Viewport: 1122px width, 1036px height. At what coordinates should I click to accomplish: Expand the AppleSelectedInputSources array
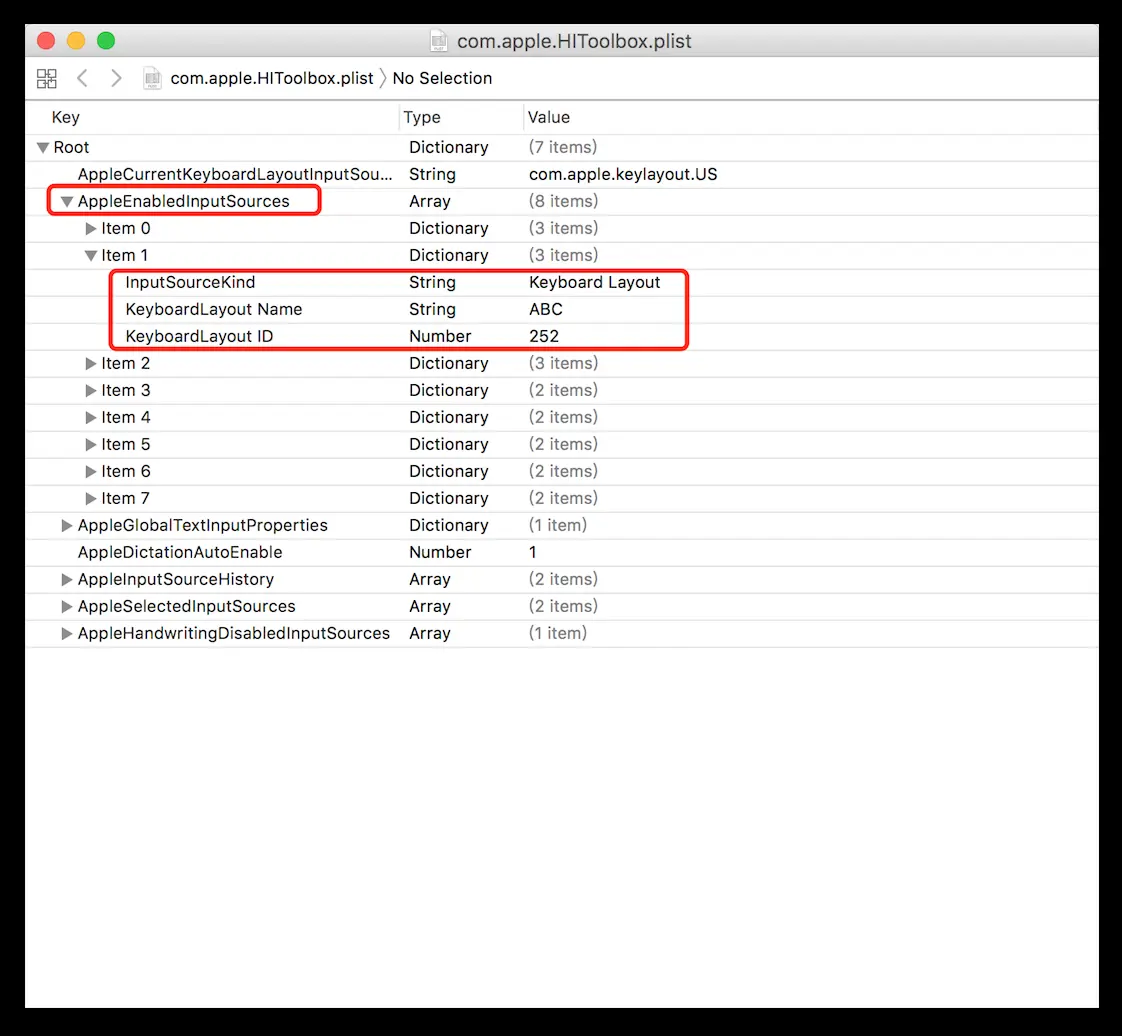click(66, 606)
